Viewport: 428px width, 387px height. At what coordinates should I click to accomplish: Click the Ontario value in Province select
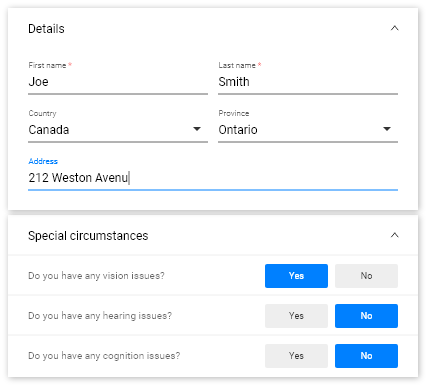tap(238, 130)
